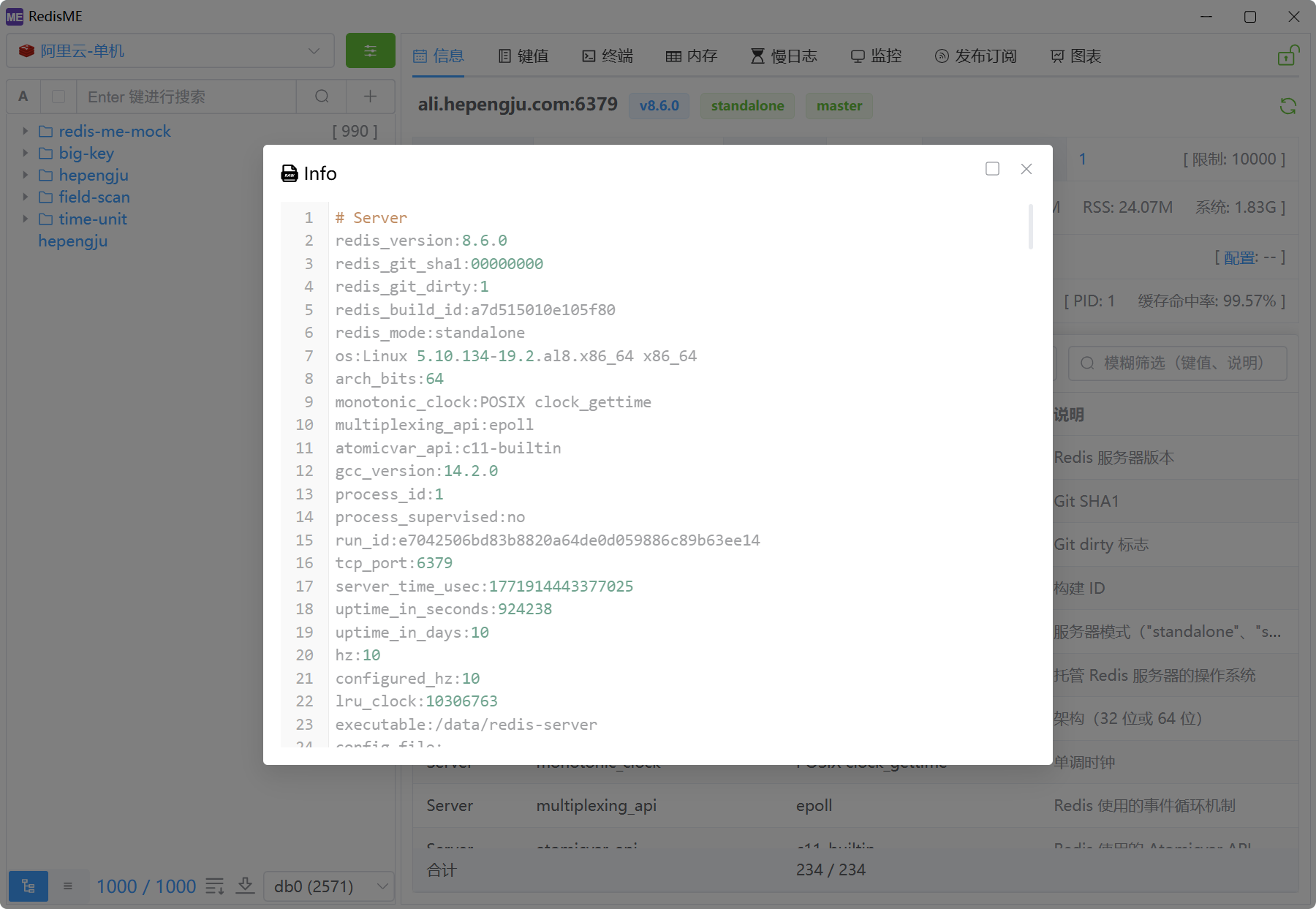The width and height of the screenshot is (1316, 909).
Task: Click the plus icon to add key
Action: (x=371, y=97)
